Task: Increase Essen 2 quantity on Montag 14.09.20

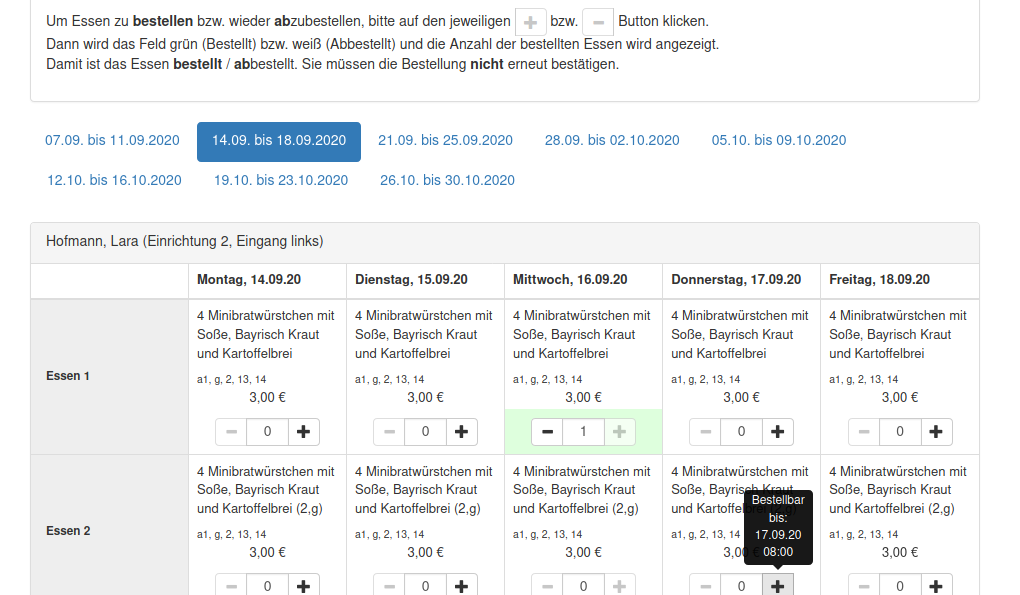Action: tap(304, 586)
